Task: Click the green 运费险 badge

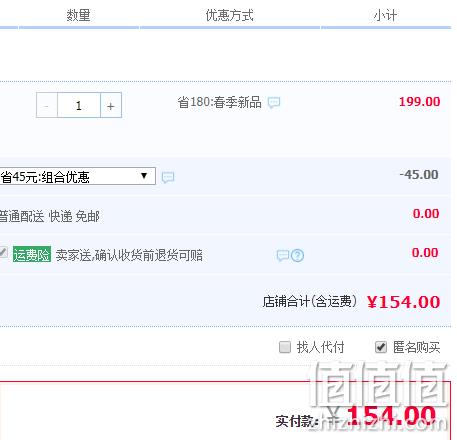Action: coord(32,254)
